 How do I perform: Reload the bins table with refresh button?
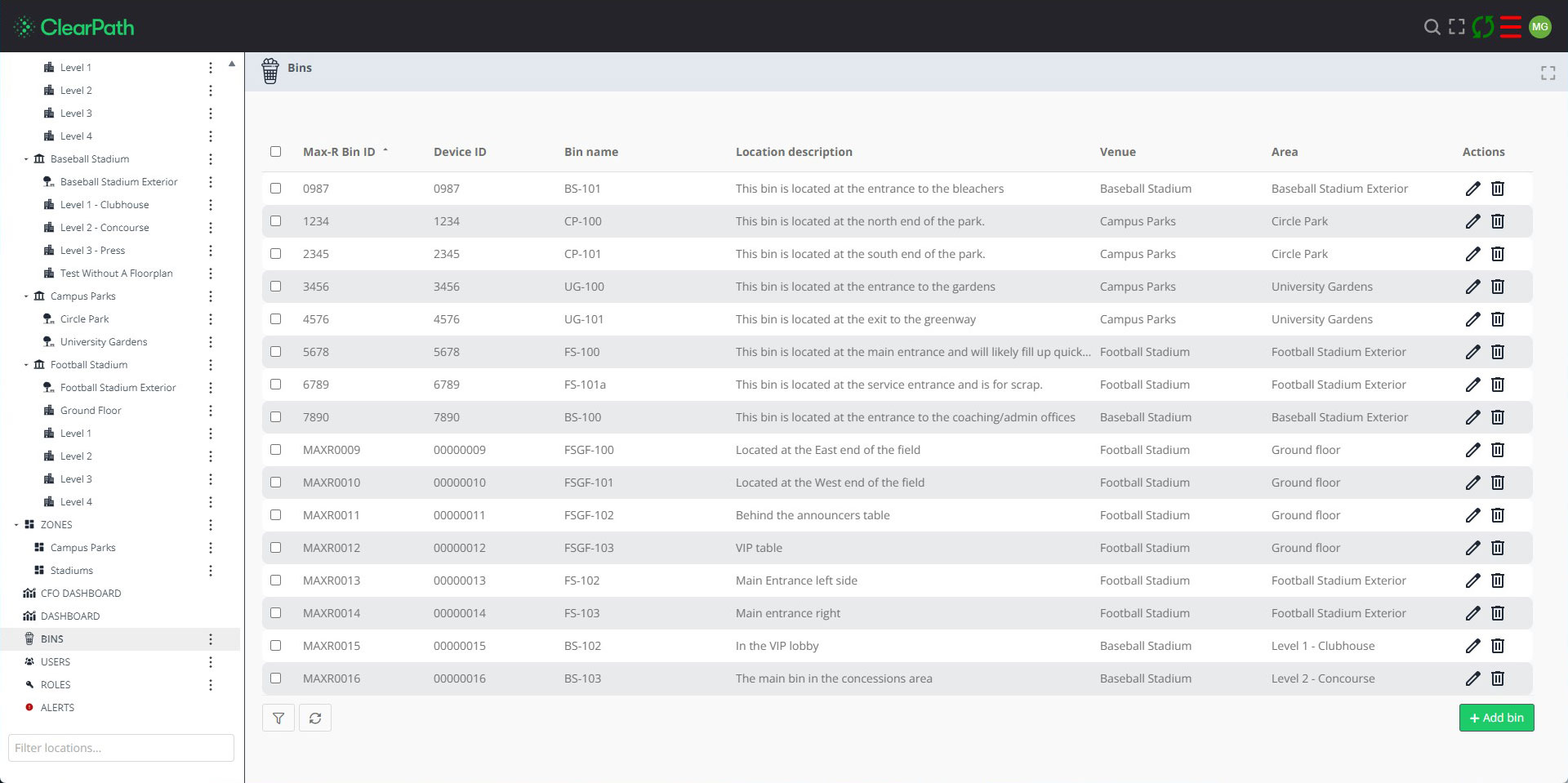click(315, 718)
